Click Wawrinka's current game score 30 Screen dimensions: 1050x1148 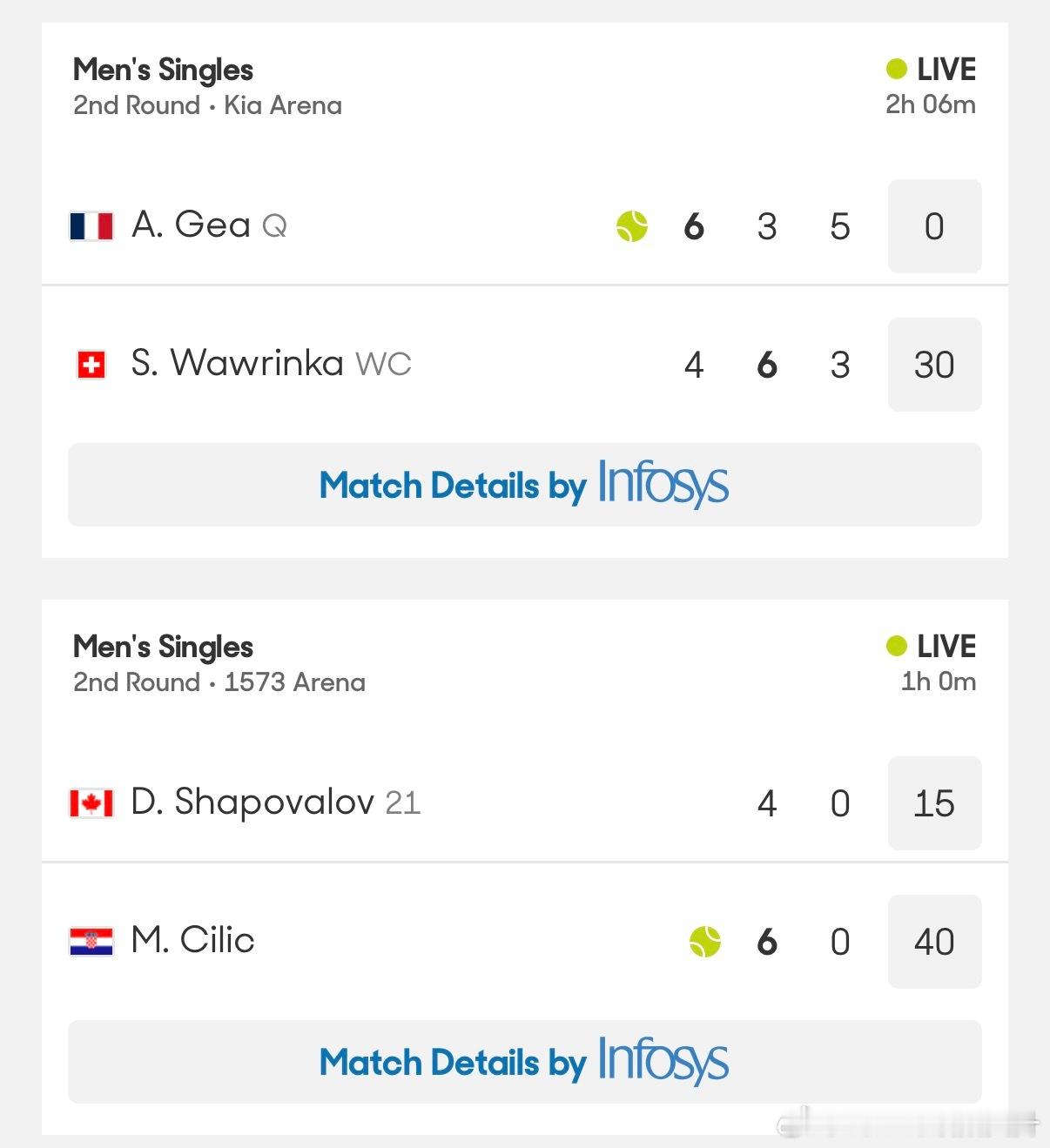click(x=935, y=365)
